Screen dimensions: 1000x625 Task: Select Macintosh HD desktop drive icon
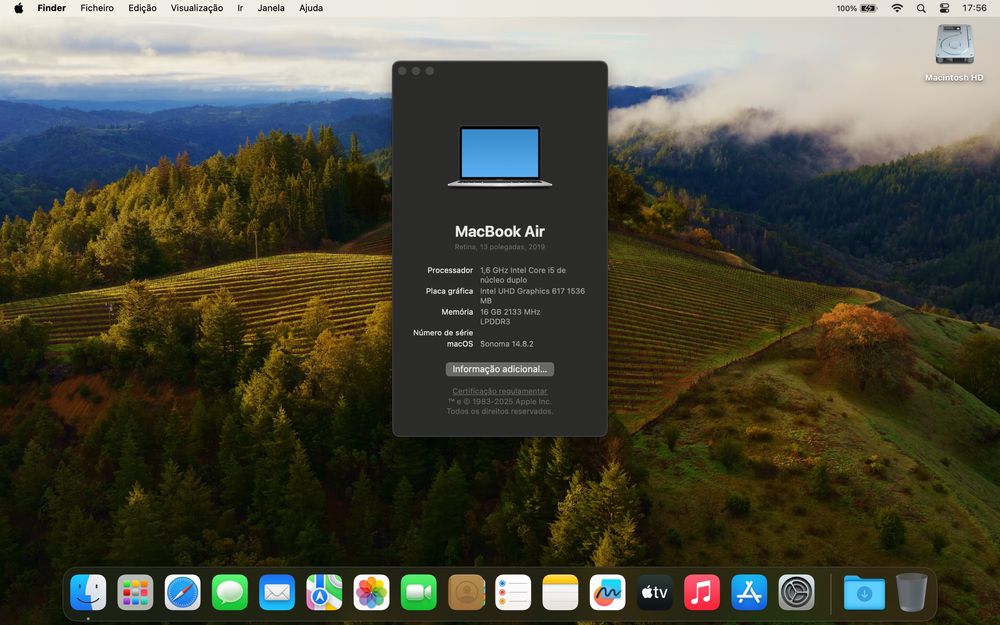[x=954, y=44]
